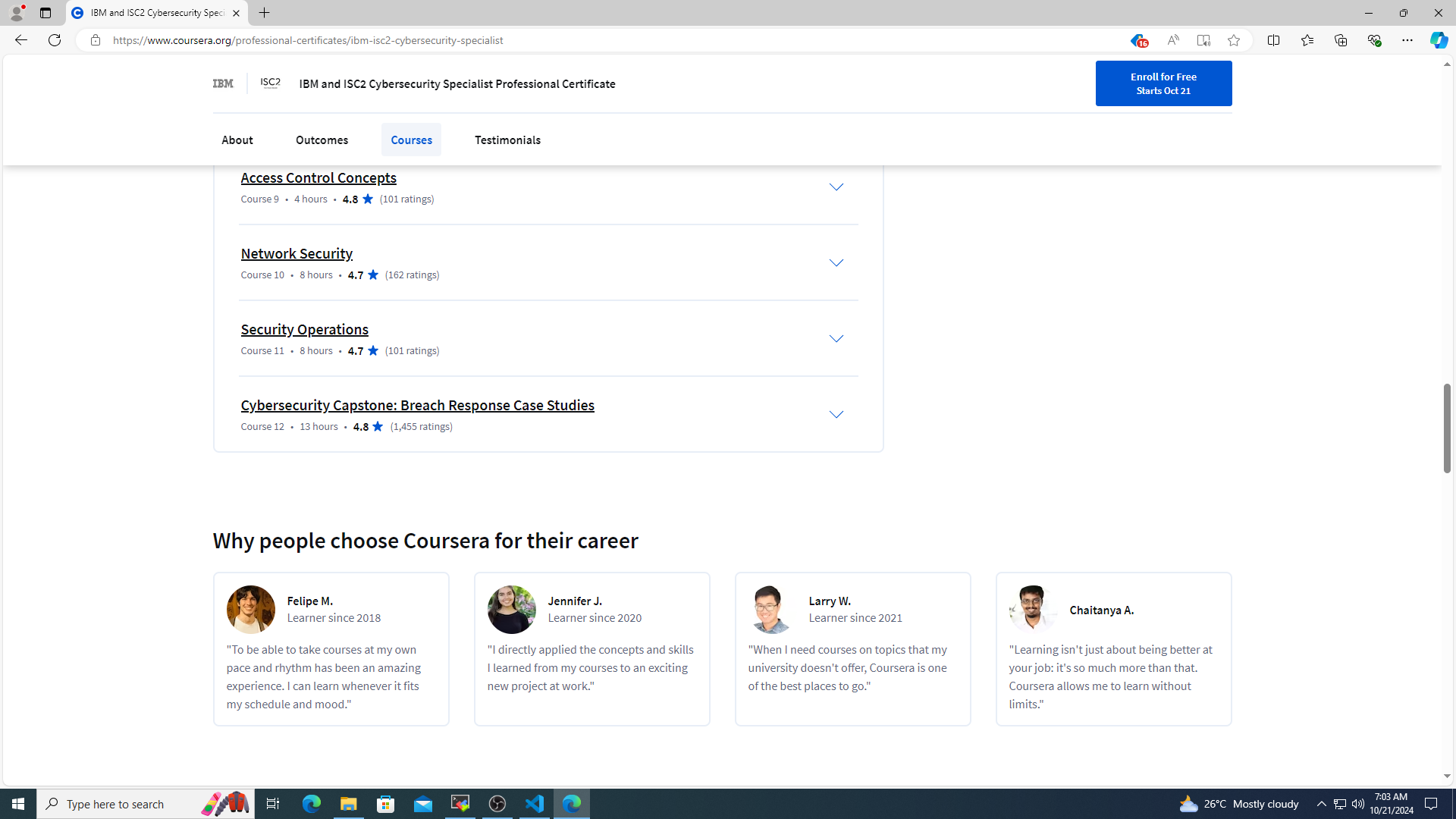This screenshot has height=819, width=1456.
Task: Open File Explorer from taskbar
Action: pyautogui.click(x=348, y=804)
